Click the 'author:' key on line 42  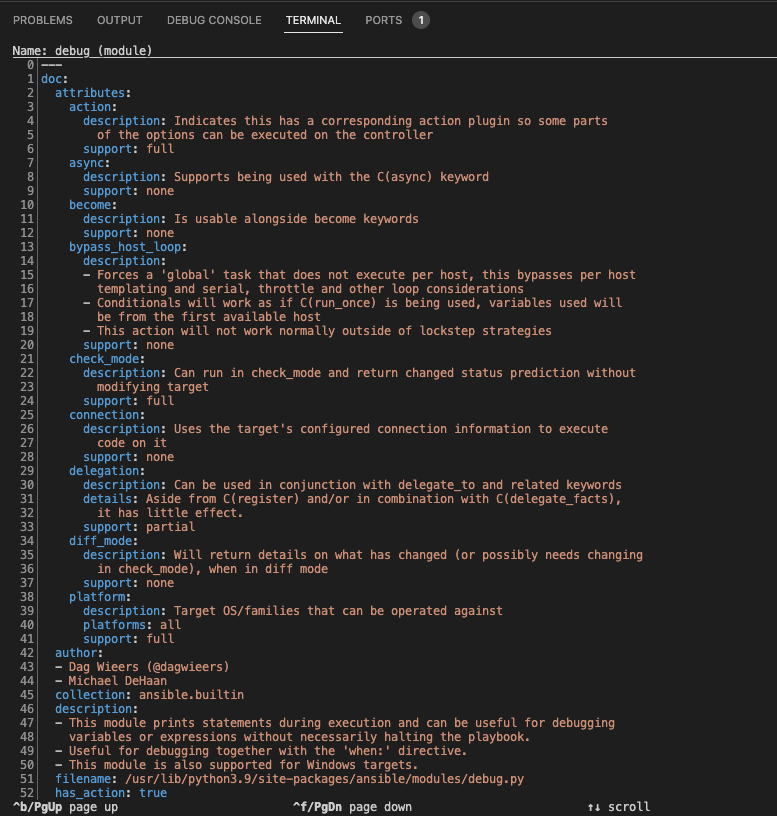79,653
